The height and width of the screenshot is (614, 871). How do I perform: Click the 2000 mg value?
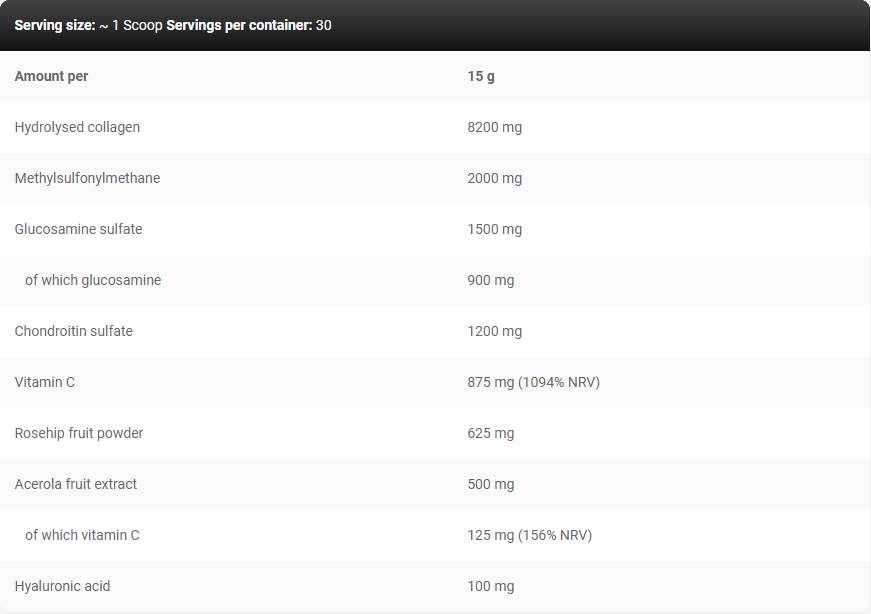[494, 178]
